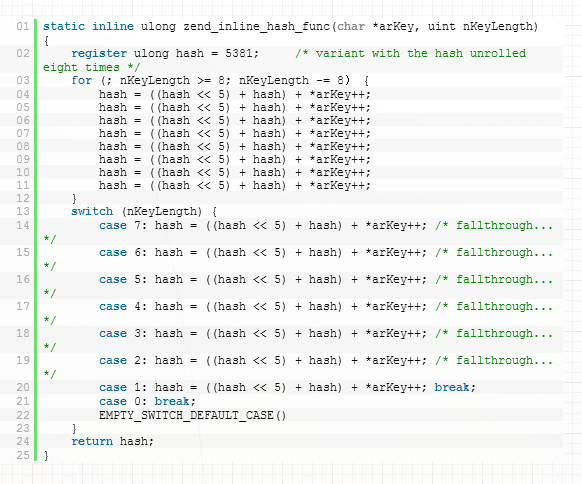Click the hash statement on line 09
The height and width of the screenshot is (484, 582).
pyautogui.click(x=235, y=159)
